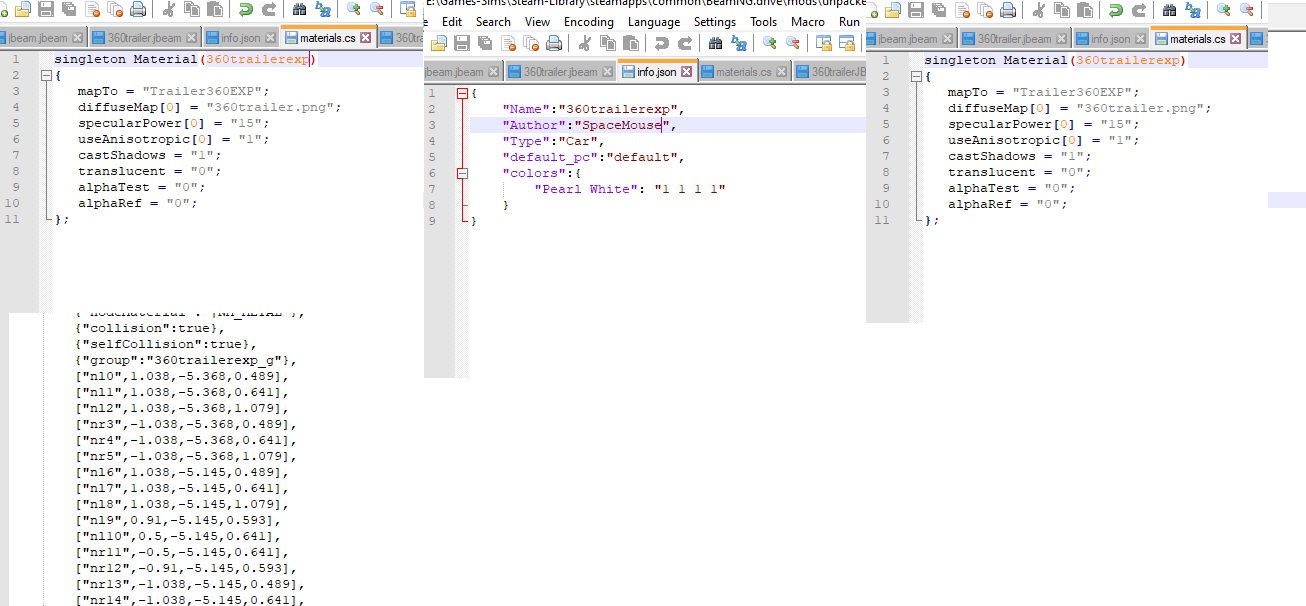Collapse colors fold at line 6, middle window
The width and height of the screenshot is (1306, 606).
point(461,173)
